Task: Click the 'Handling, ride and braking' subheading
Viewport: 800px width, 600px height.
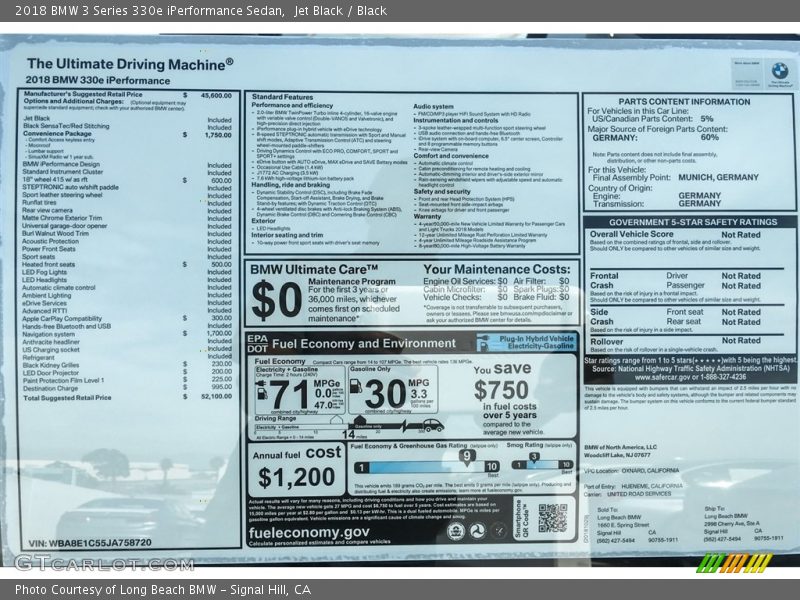Action: coord(290,185)
